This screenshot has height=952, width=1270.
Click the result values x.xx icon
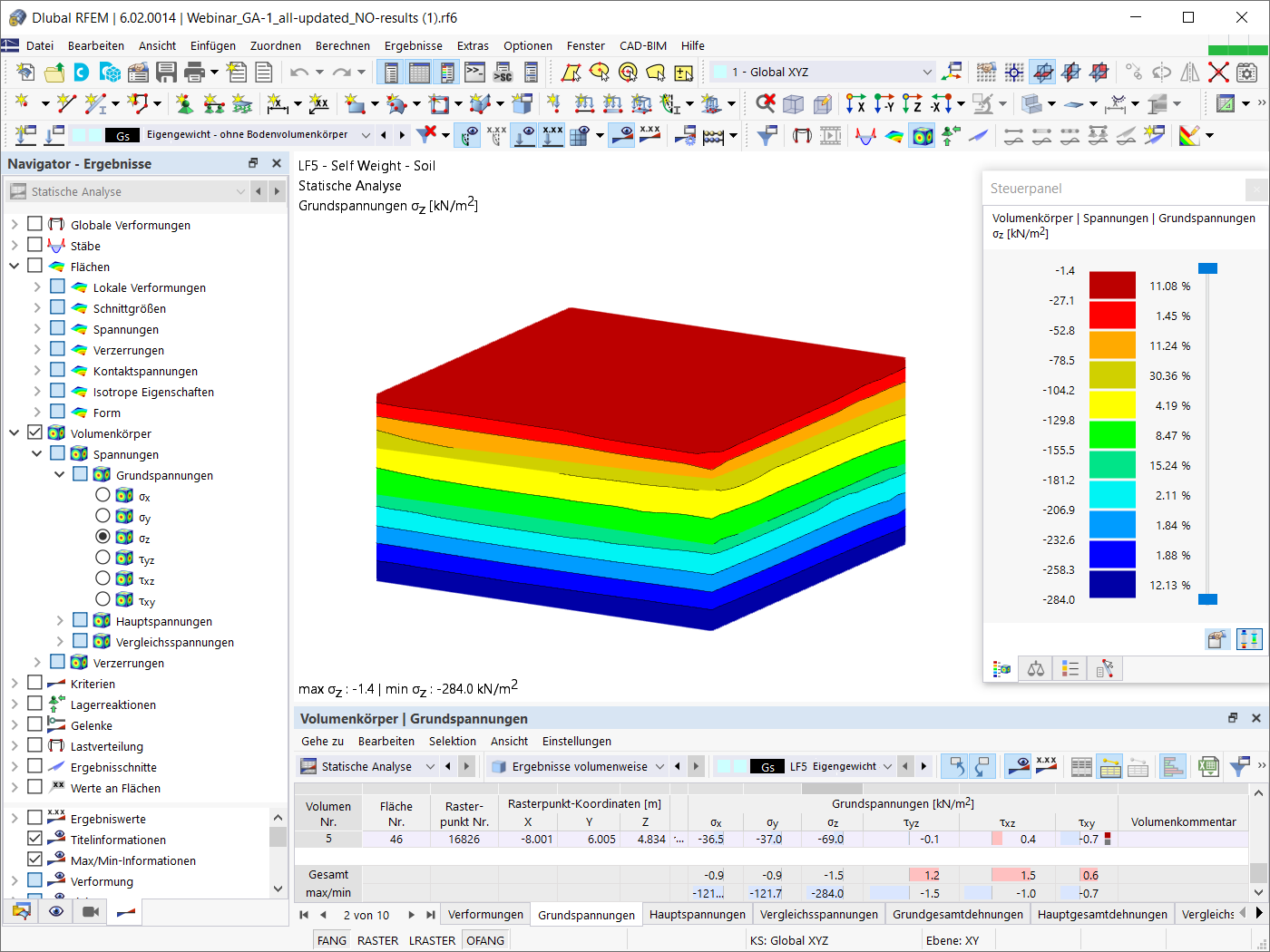[x=650, y=135]
